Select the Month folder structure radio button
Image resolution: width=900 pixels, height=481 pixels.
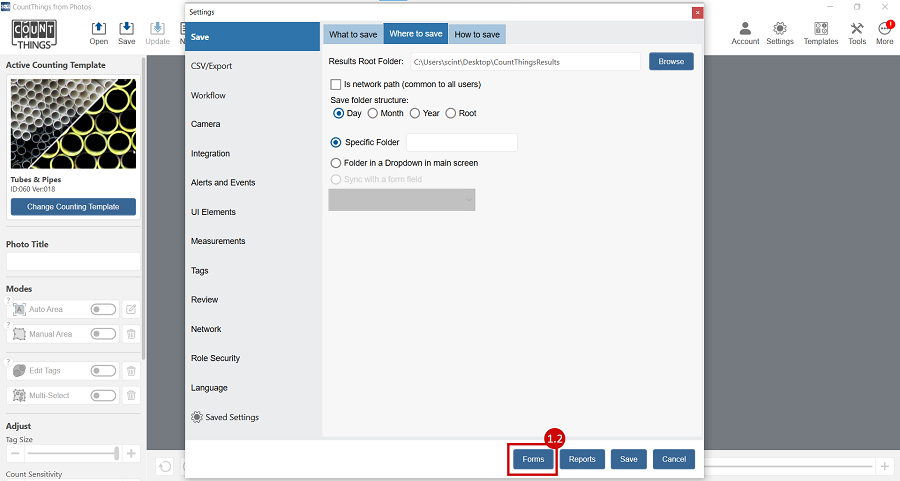coord(373,113)
